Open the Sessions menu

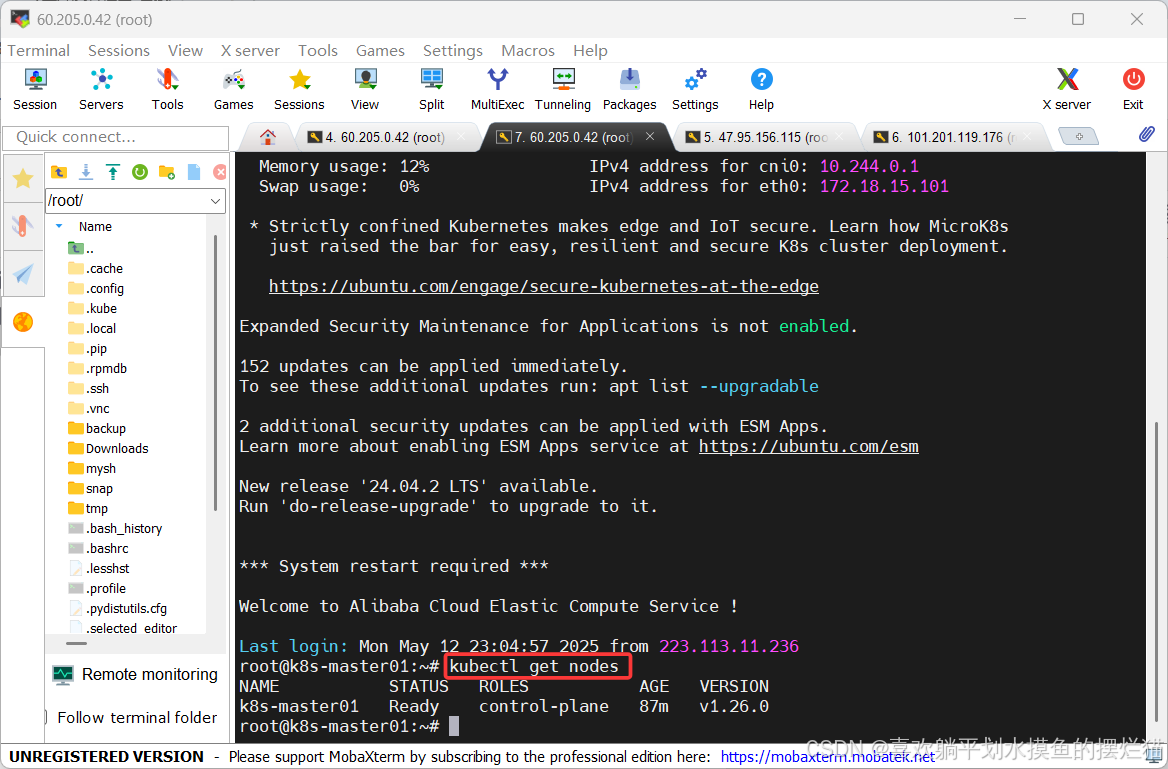tap(118, 51)
